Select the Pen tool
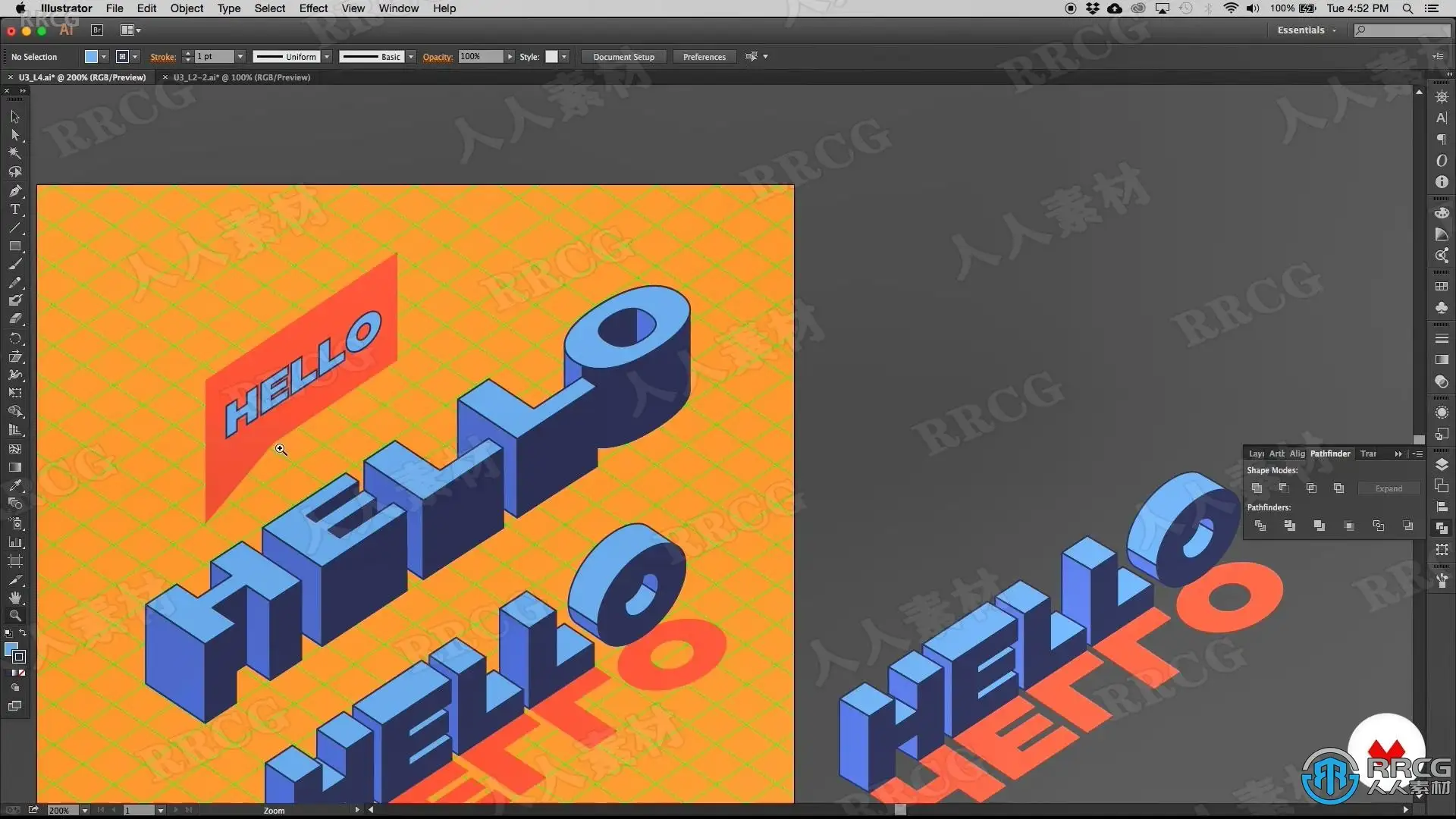This screenshot has width=1456, height=819. (15, 191)
